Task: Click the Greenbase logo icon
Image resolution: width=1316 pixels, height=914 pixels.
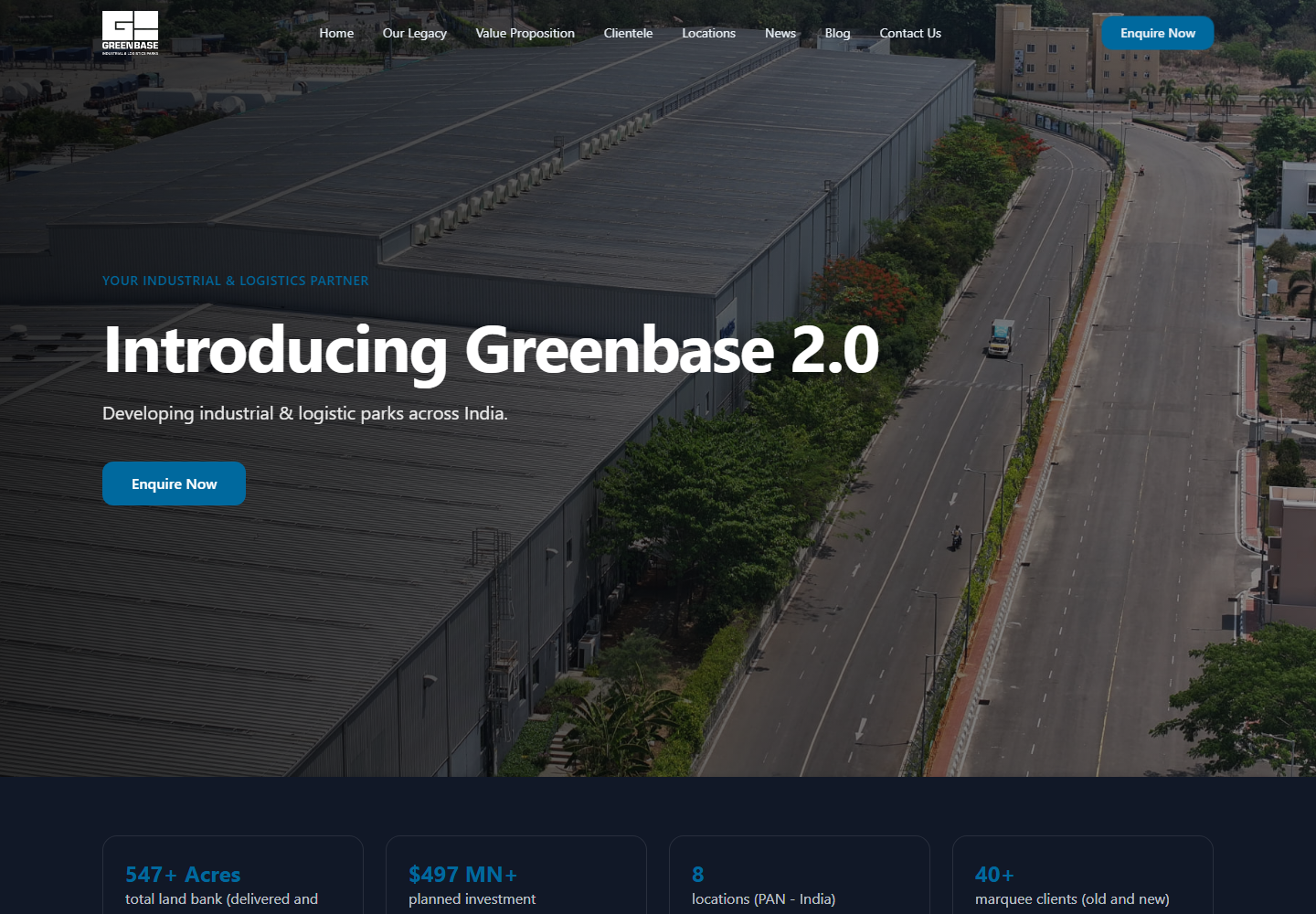Action: click(130, 33)
